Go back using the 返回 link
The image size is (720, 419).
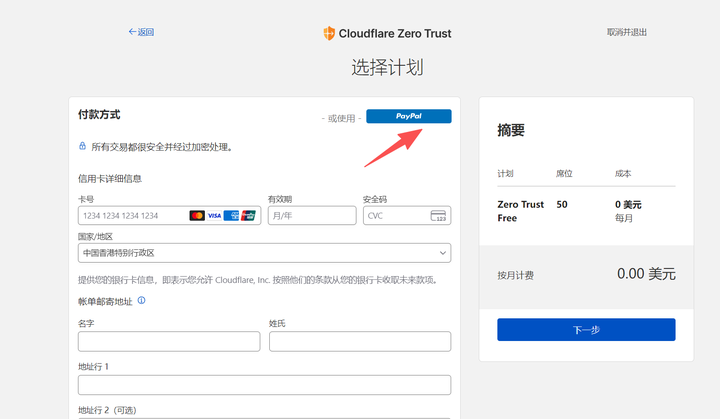point(141,32)
